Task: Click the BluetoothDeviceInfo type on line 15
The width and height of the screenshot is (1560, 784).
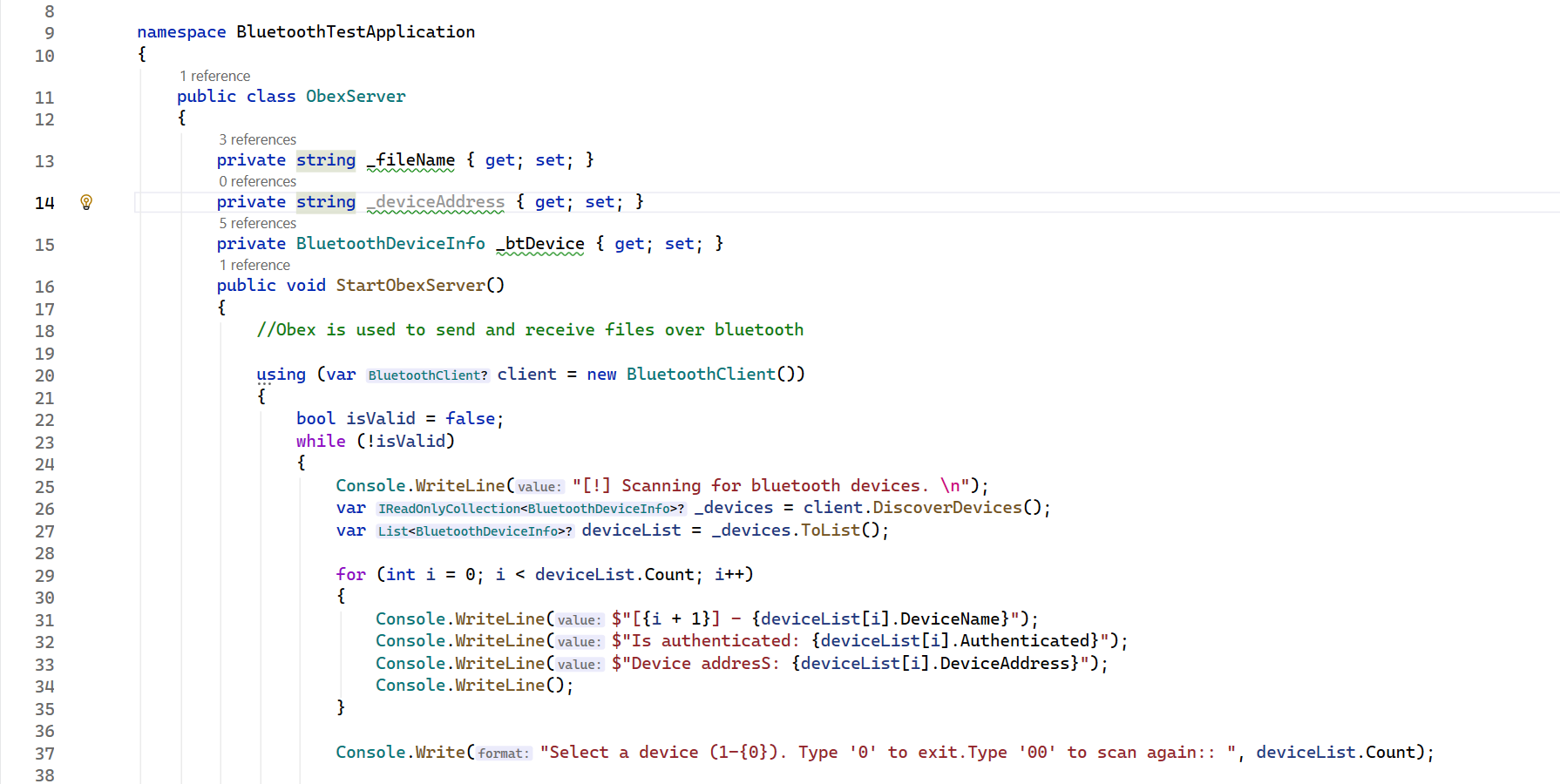Action: 390,244
